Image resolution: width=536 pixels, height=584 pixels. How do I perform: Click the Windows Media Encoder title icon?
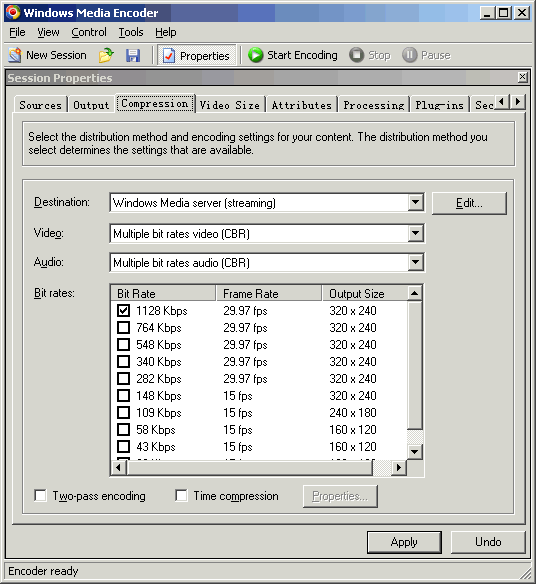13,12
